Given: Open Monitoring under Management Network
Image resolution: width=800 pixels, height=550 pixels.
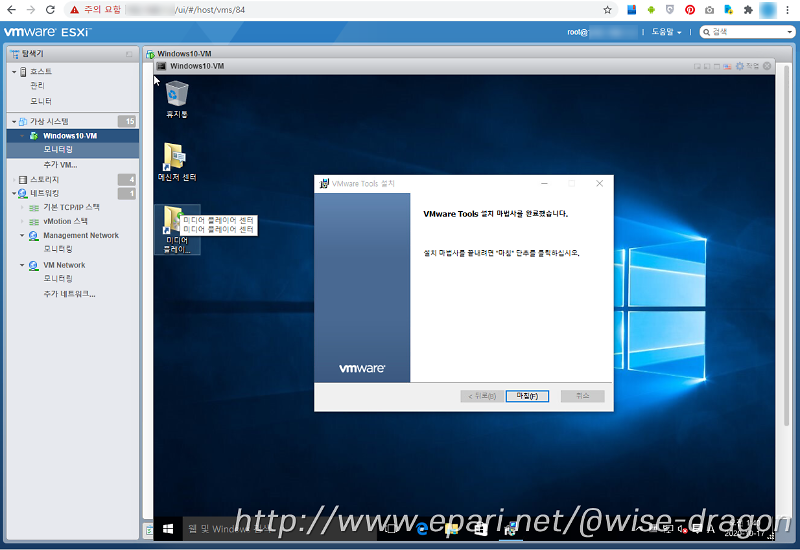Looking at the screenshot, I should click(58, 249).
